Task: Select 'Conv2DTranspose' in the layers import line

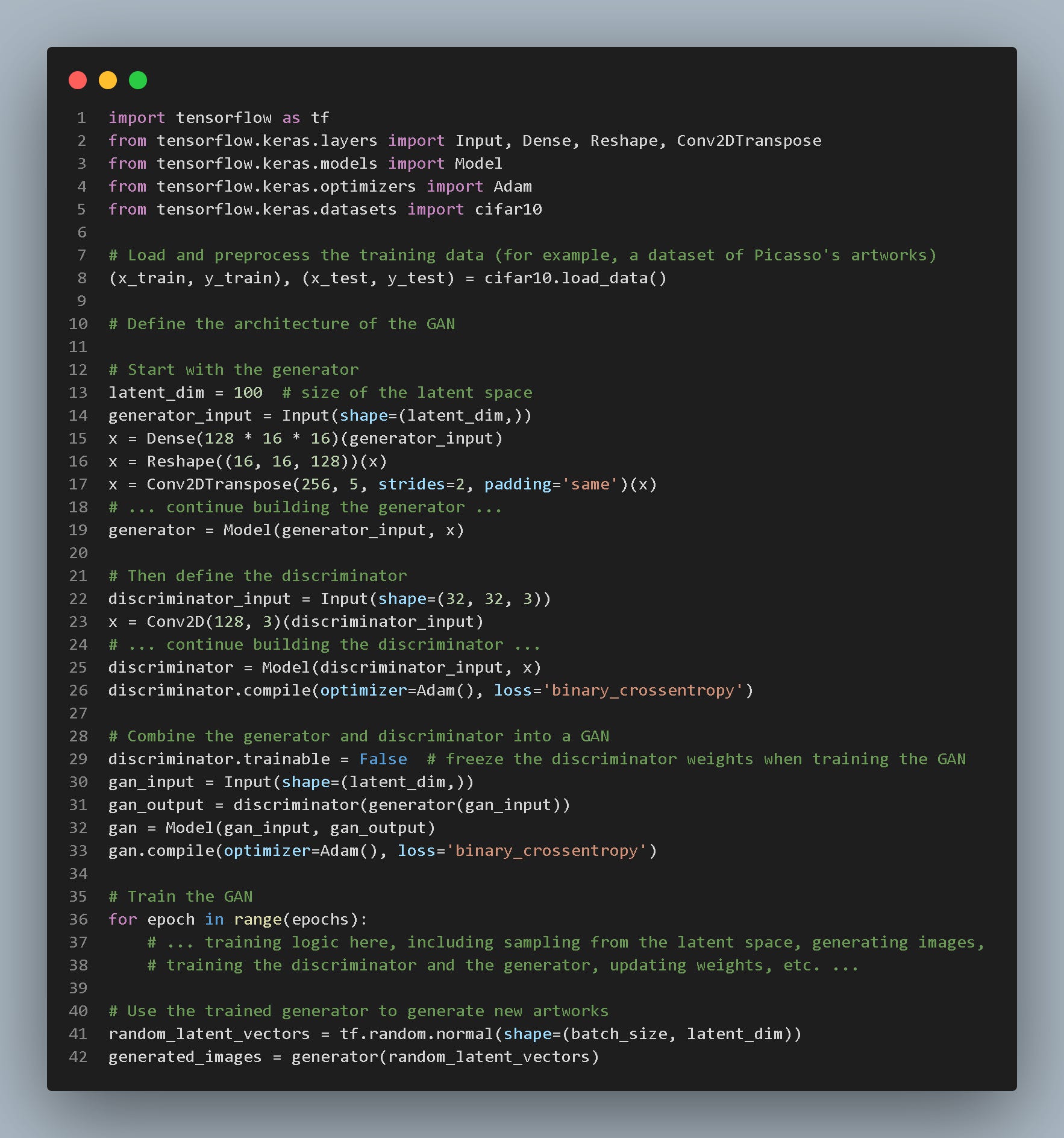Action: (749, 140)
